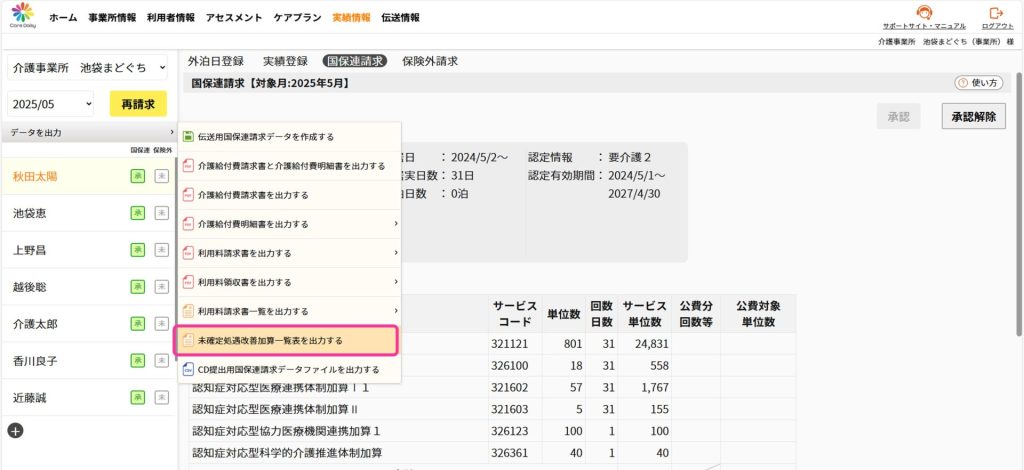This screenshot has height=470, width=1024.
Task: Click the logout icon
Action: coord(996,13)
